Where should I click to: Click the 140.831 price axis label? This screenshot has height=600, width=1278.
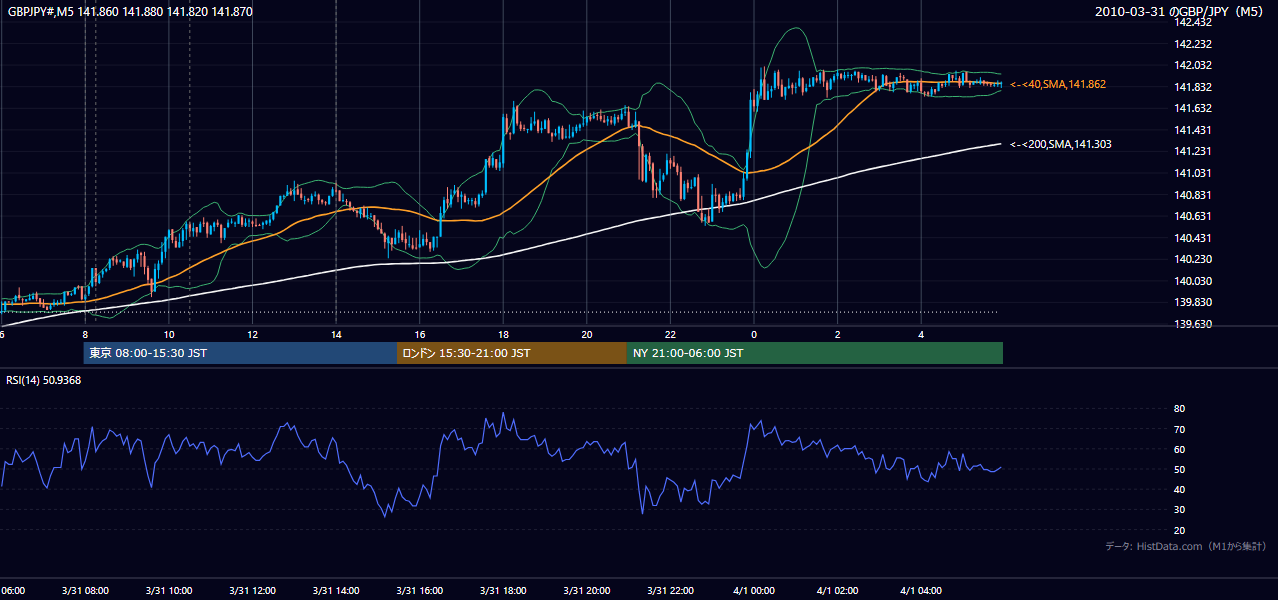[1194, 195]
